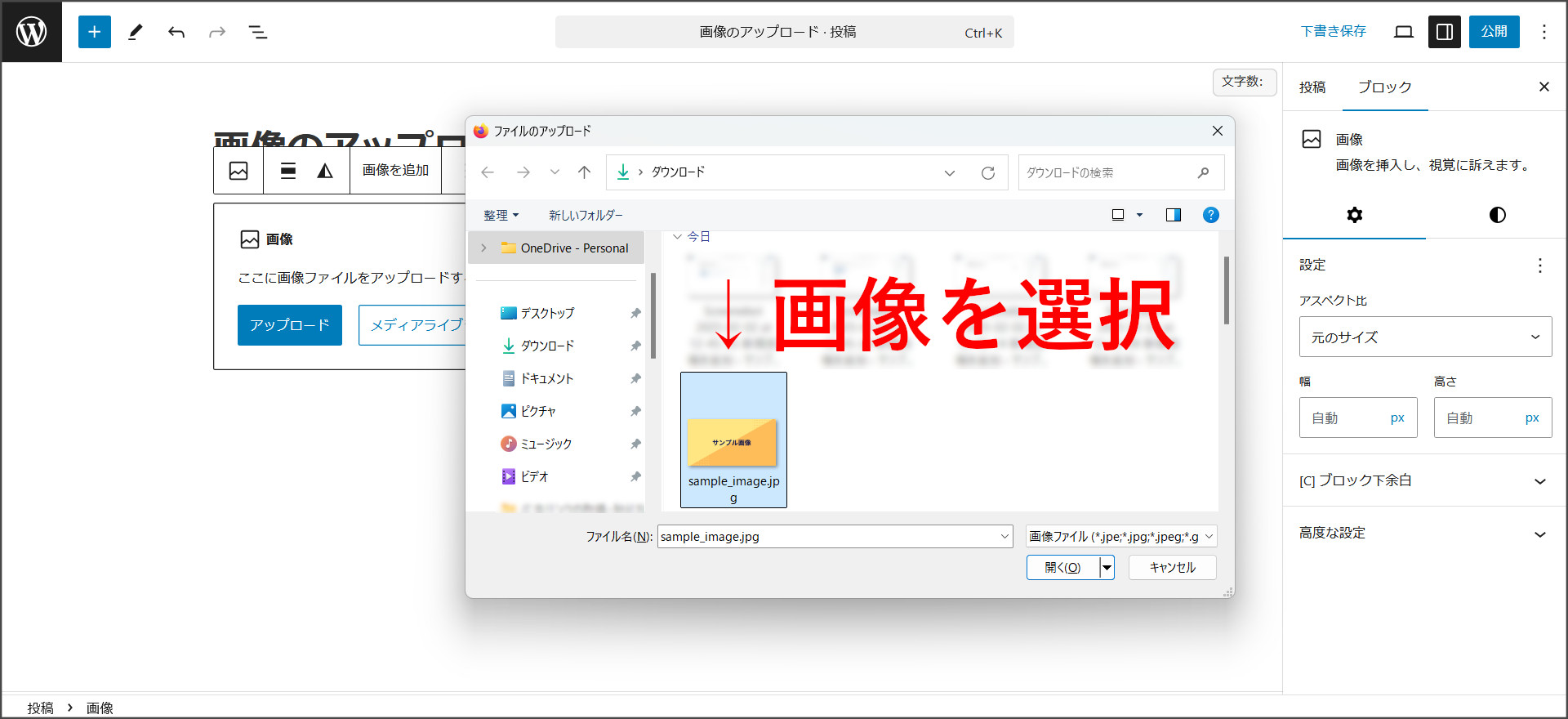Toggle the file dialog preview pane
This screenshot has width=1568, height=719.
pos(1173,215)
